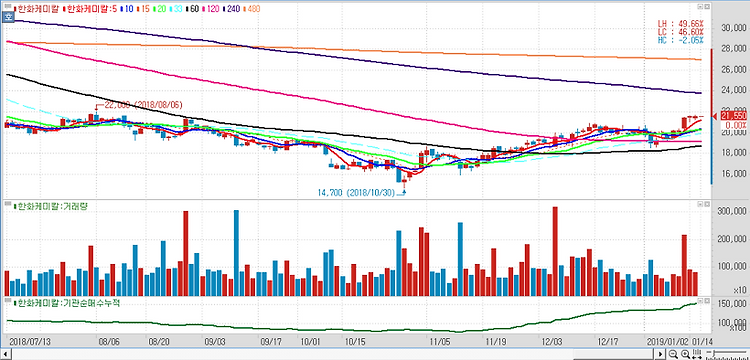750x360 pixels.
Task: Click the chart width arrows icon
Action: tap(696, 354)
